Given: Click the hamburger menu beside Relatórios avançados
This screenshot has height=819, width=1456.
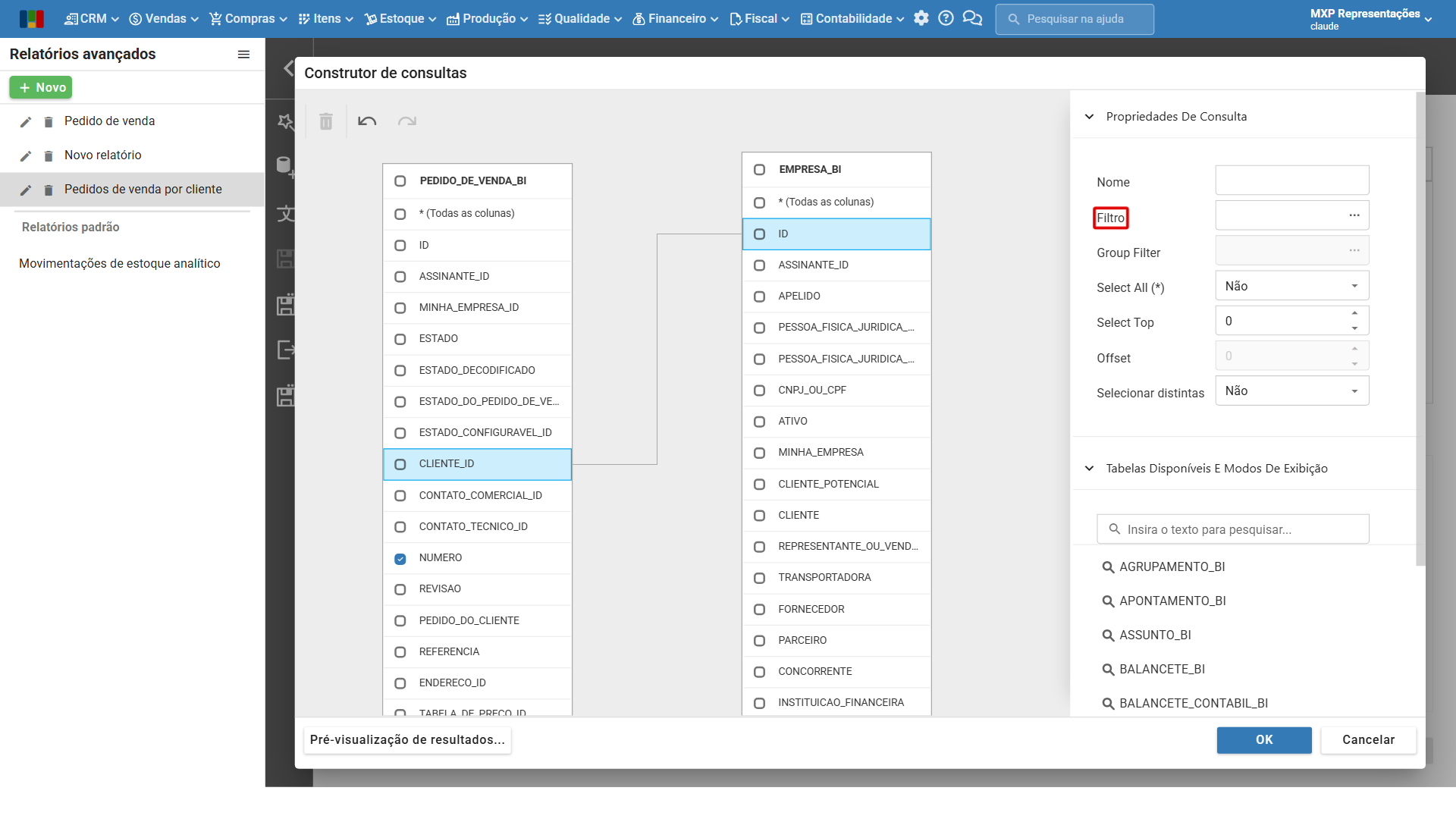Looking at the screenshot, I should 243,55.
